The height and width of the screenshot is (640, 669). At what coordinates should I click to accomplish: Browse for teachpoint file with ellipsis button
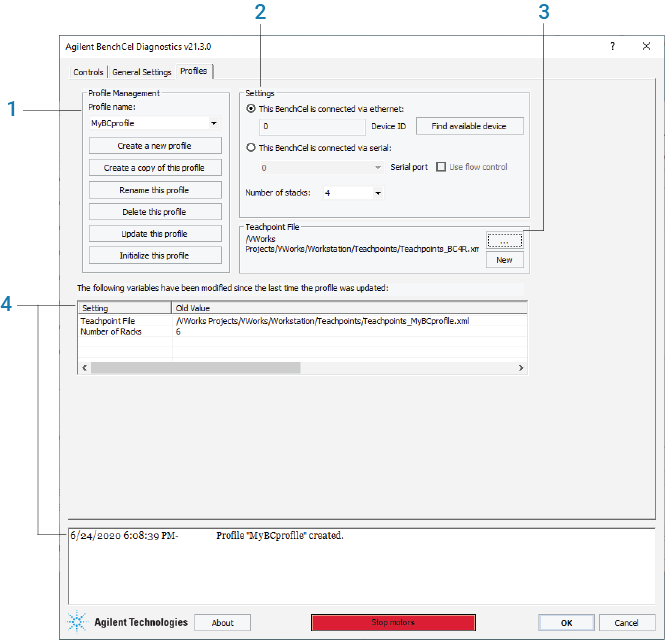point(505,240)
